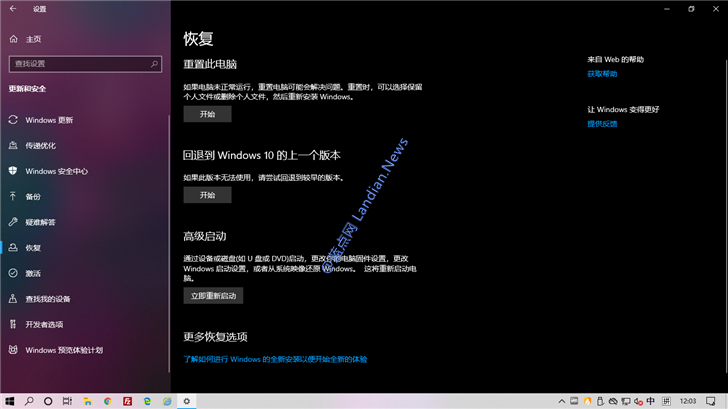The width and height of the screenshot is (728, 409).
Task: Click the 高级启动 heading
Action: click(x=205, y=236)
